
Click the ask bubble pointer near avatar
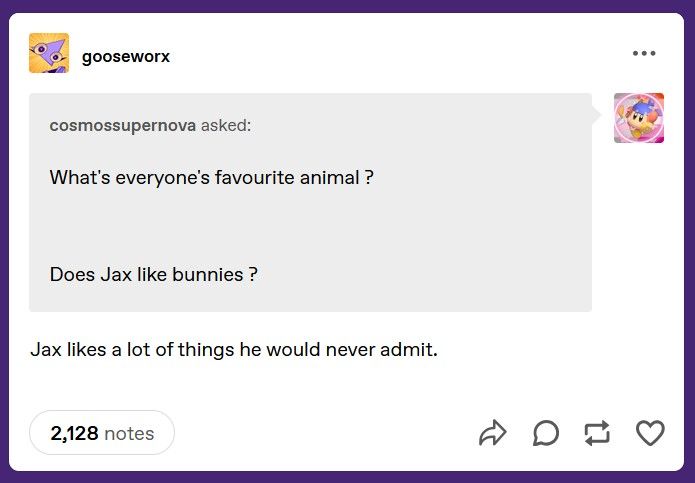[x=597, y=115]
